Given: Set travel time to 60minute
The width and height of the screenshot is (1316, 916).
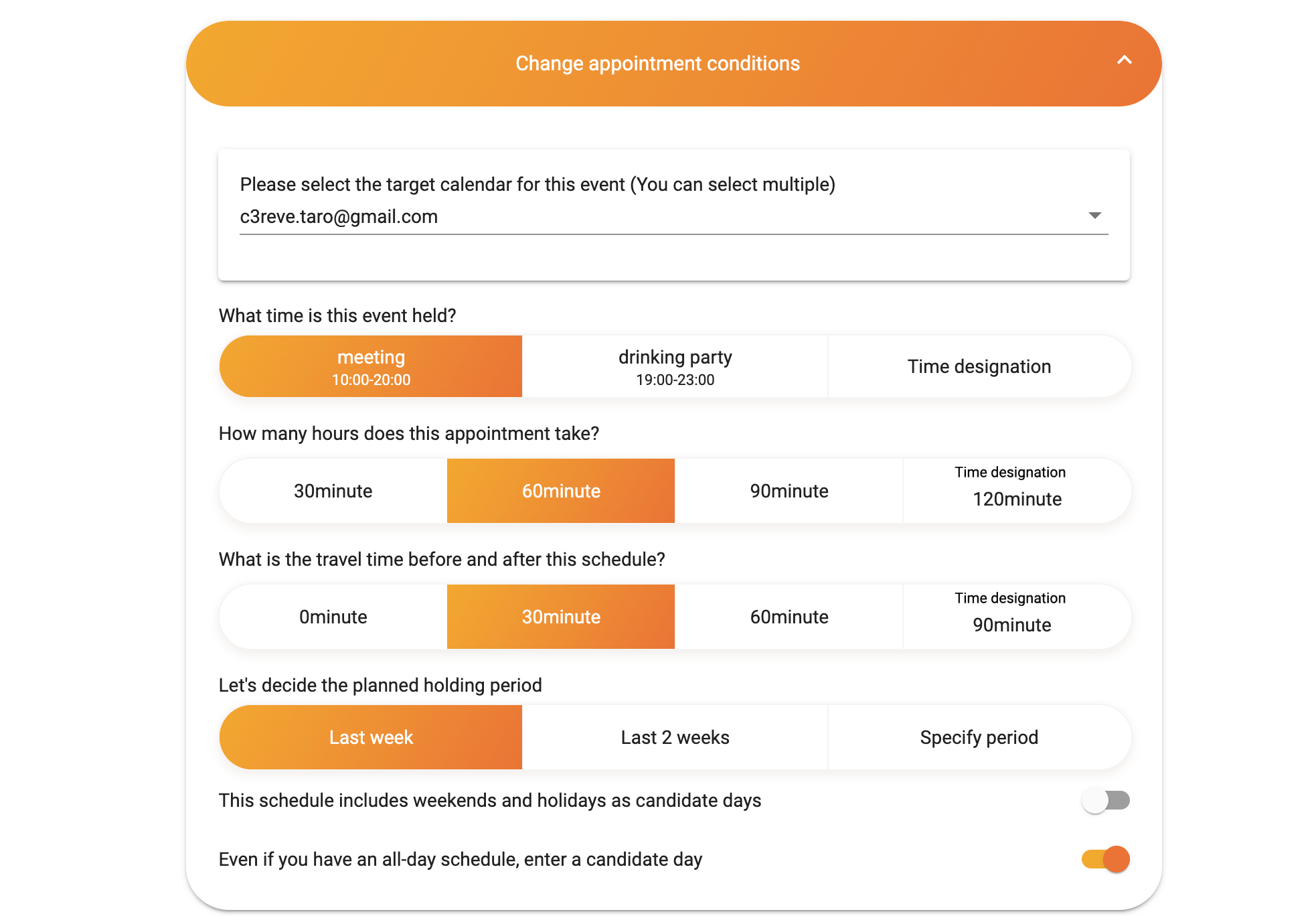Looking at the screenshot, I should [x=789, y=617].
